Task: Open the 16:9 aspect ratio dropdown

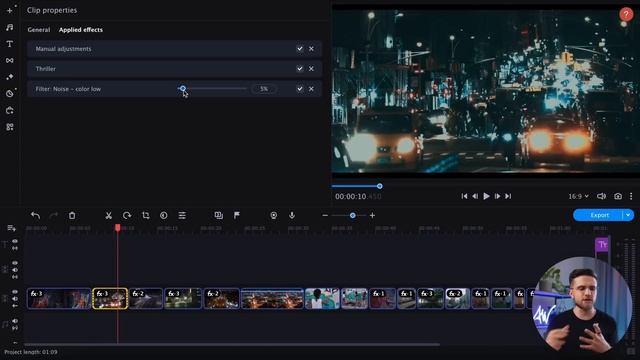Action: click(578, 196)
